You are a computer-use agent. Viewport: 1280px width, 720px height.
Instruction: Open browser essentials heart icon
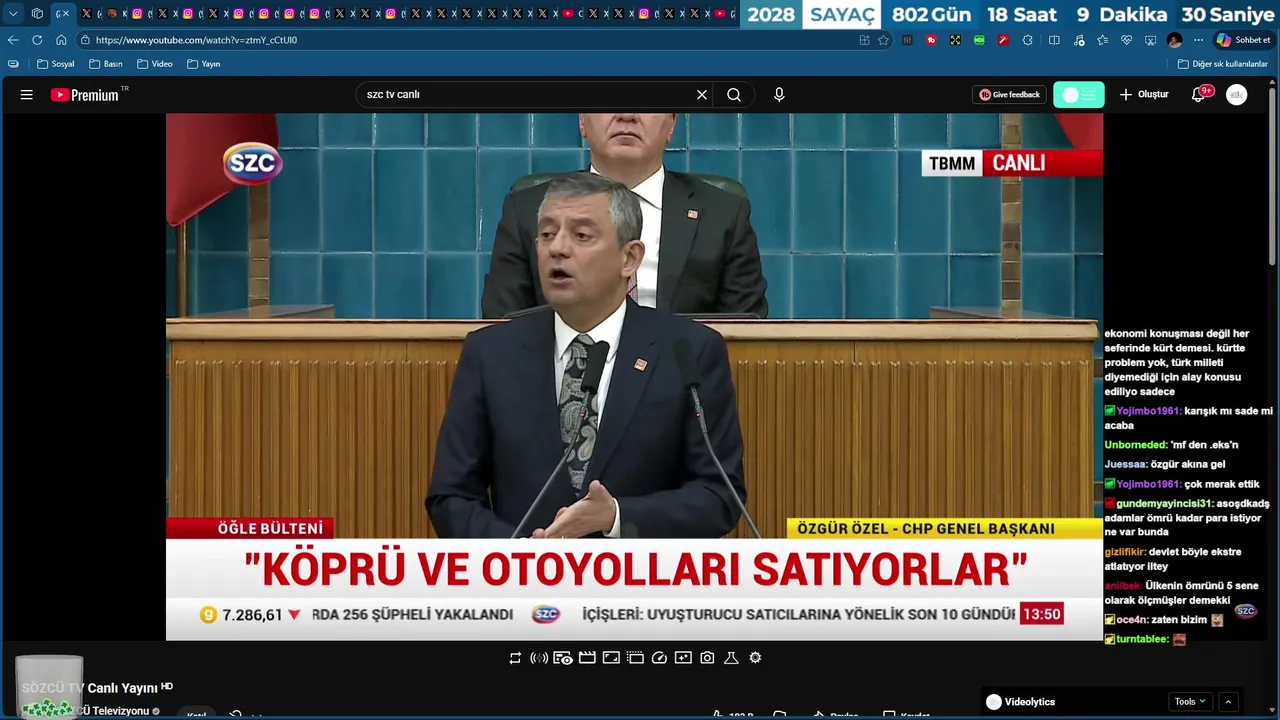(1126, 40)
